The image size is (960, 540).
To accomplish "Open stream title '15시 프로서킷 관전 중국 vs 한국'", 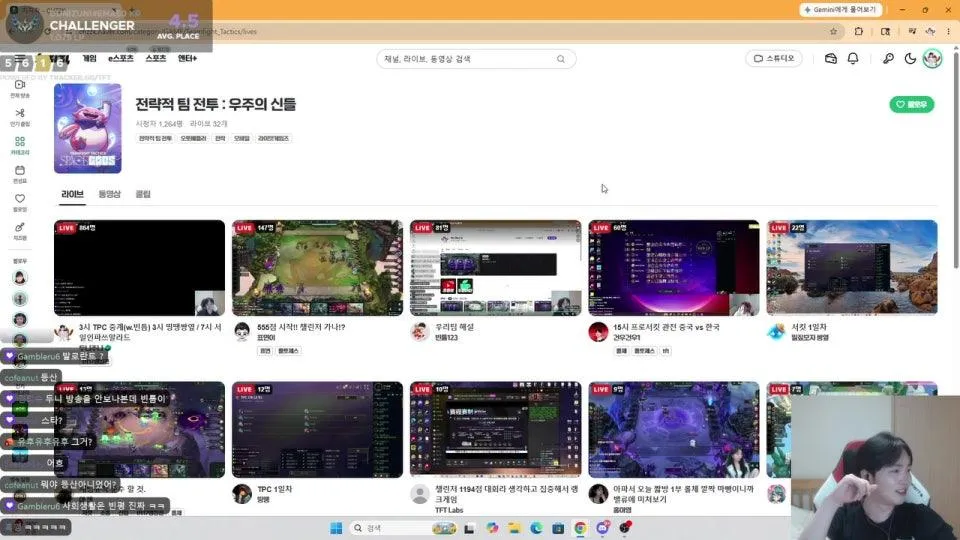I will [666, 328].
